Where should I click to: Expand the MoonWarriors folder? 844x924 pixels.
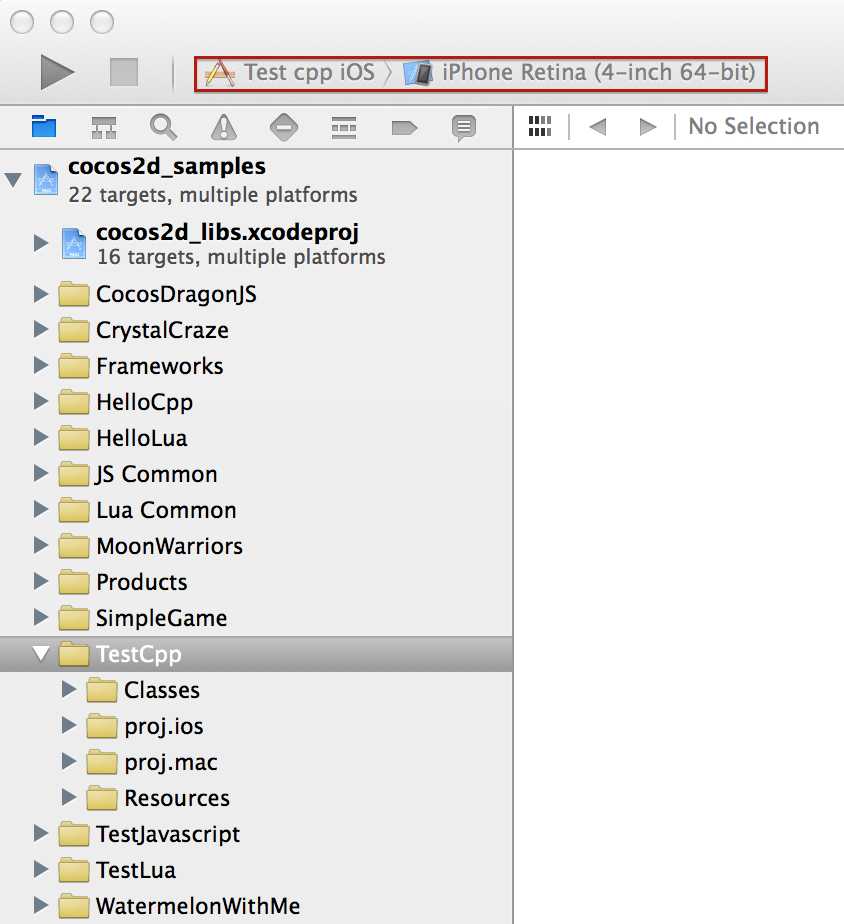41,545
